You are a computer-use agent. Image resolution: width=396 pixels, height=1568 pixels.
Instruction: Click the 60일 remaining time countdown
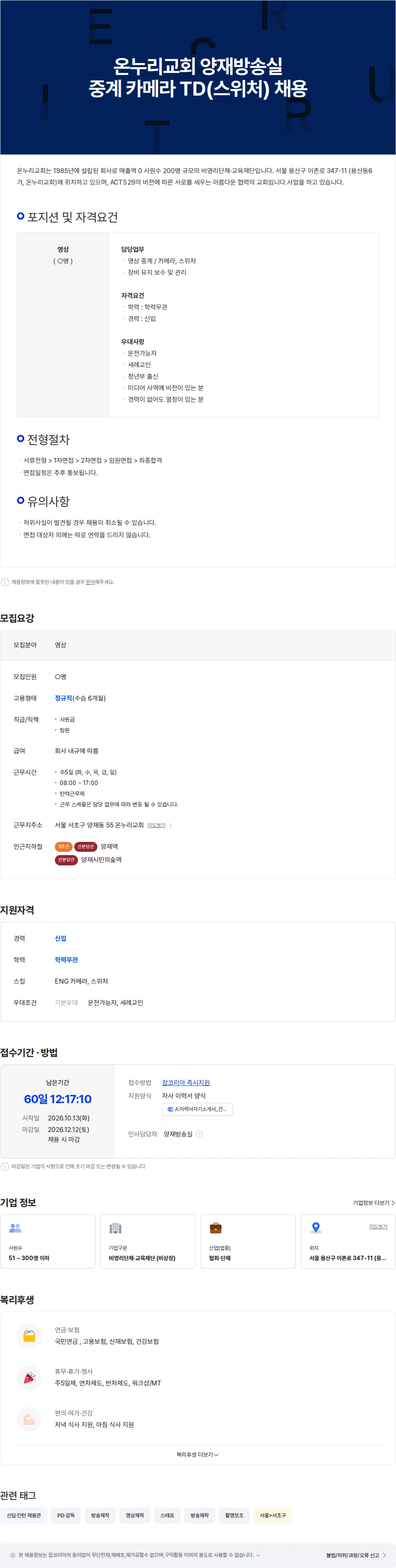58,1099
